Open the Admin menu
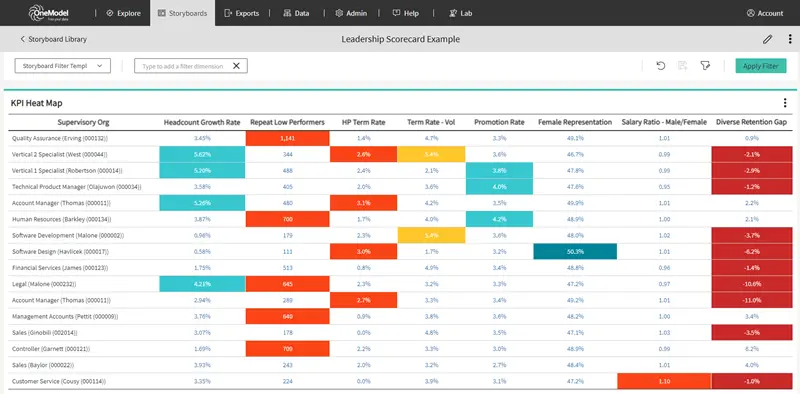Screen dimensions: 800x394 351,13
